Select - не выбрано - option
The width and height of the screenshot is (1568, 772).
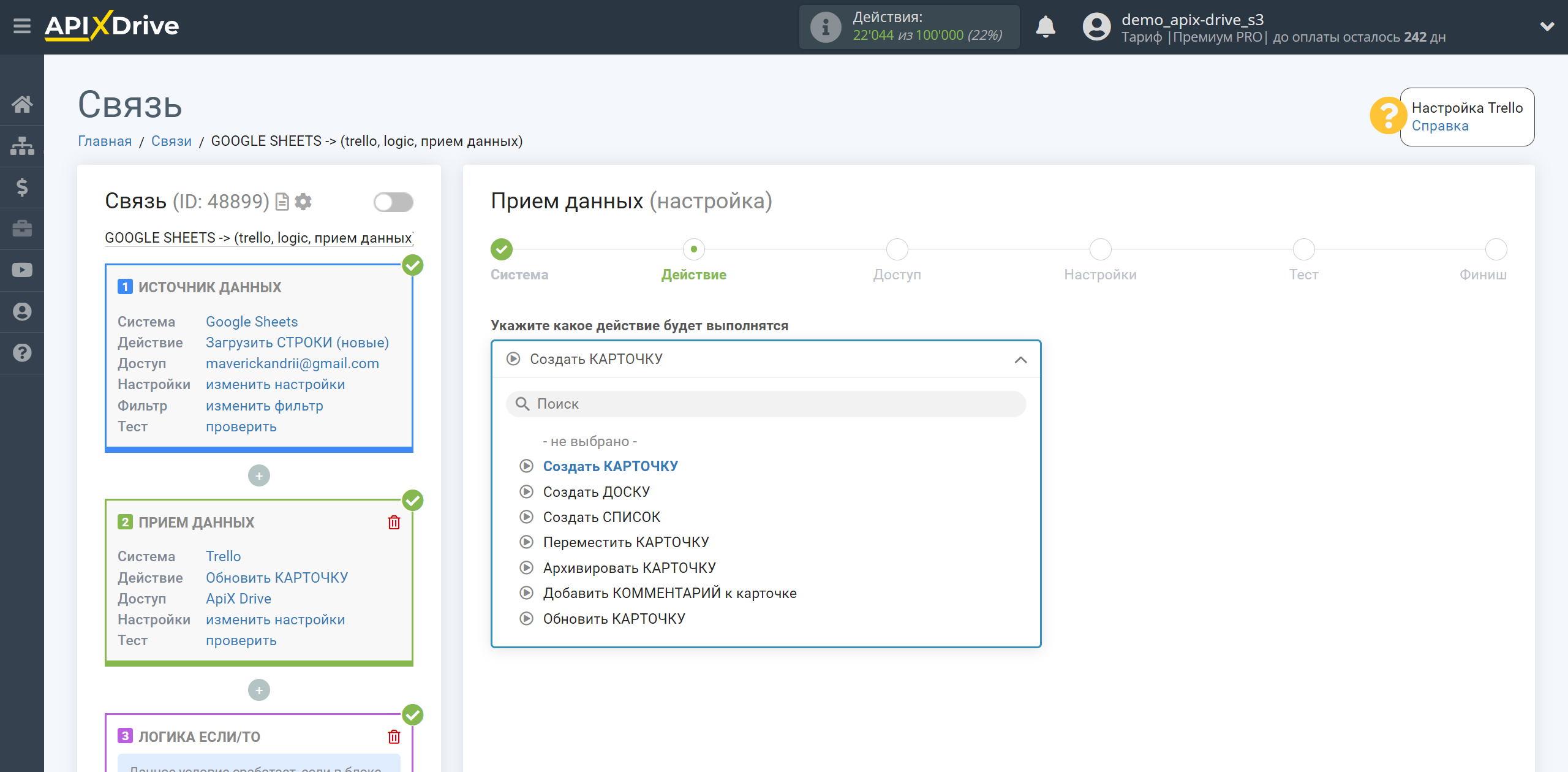[x=590, y=441]
